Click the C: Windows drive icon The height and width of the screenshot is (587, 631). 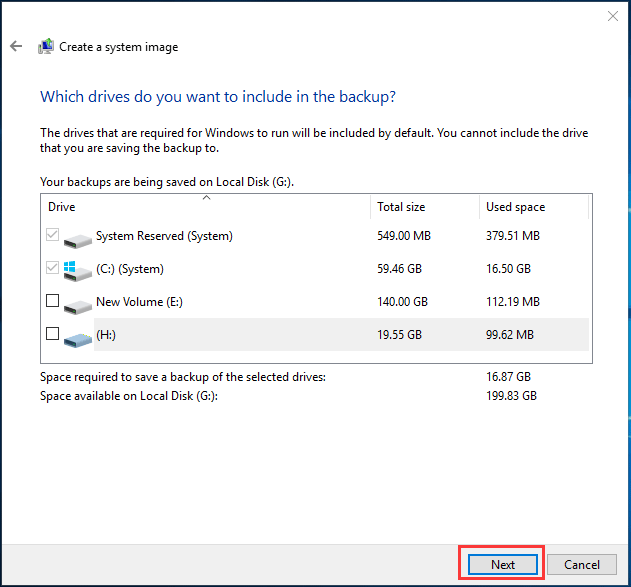click(78, 271)
